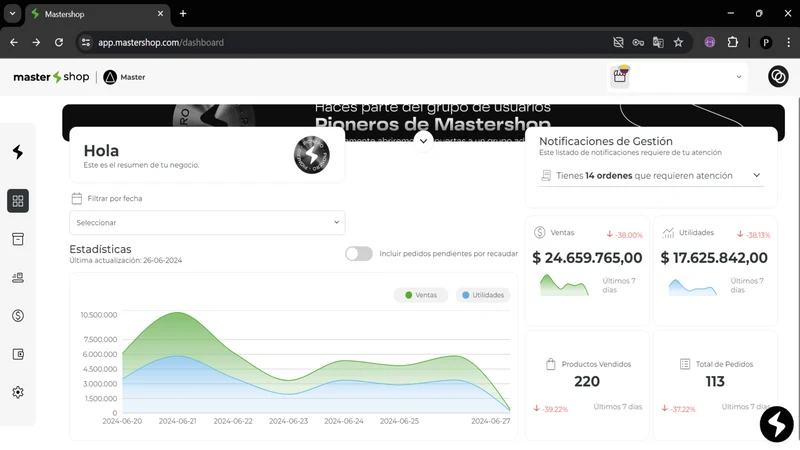Click the Utilidades amount $ 17.625.842,00
This screenshot has width=800, height=450.
click(714, 258)
